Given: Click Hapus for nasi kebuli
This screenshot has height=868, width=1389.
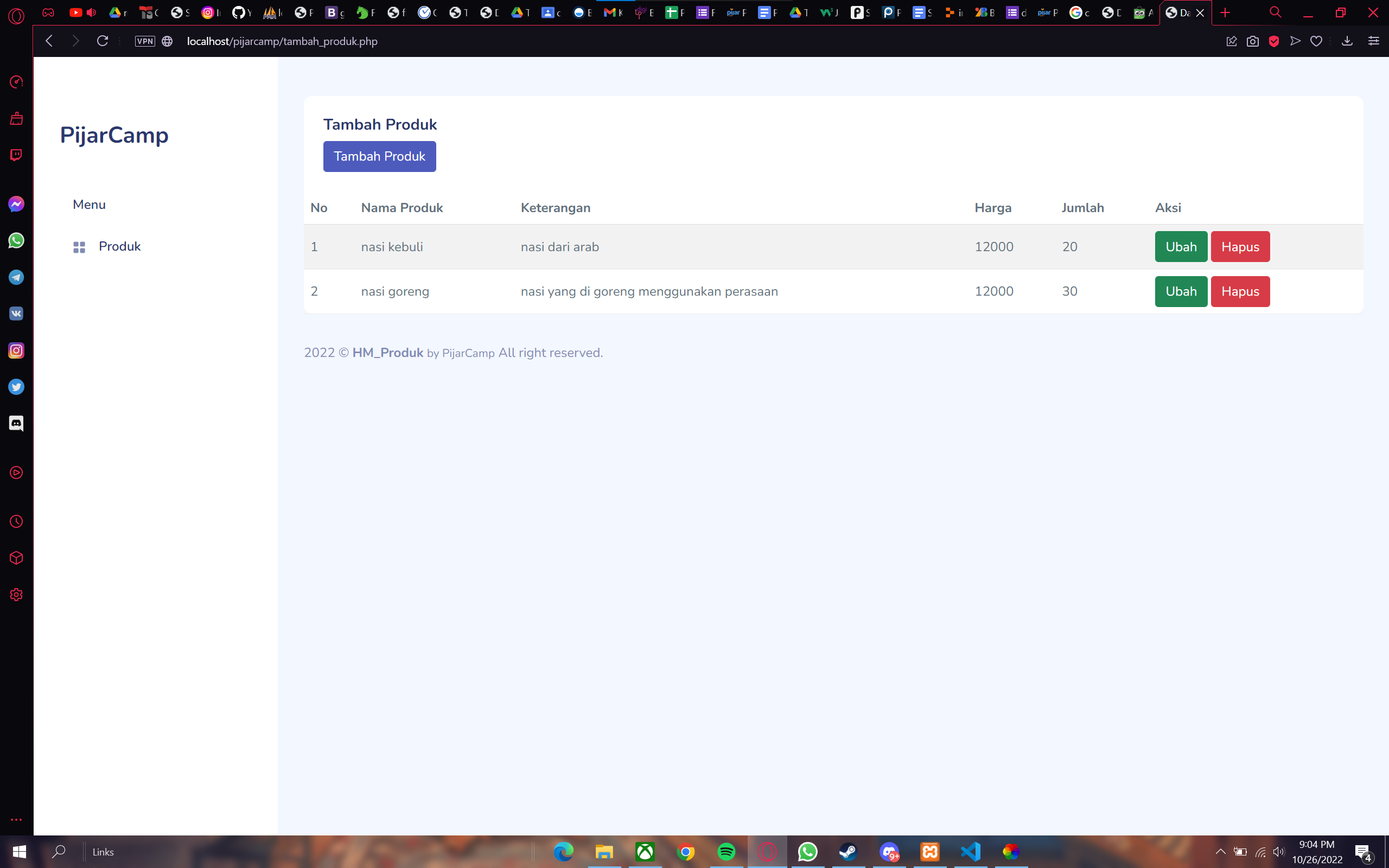Looking at the screenshot, I should click(x=1240, y=247).
